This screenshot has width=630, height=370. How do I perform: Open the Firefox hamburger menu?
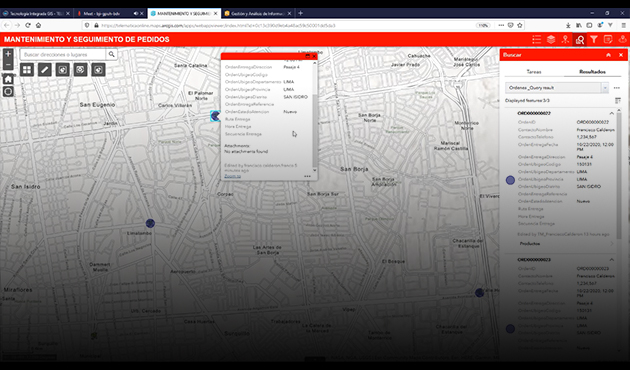(624, 25)
